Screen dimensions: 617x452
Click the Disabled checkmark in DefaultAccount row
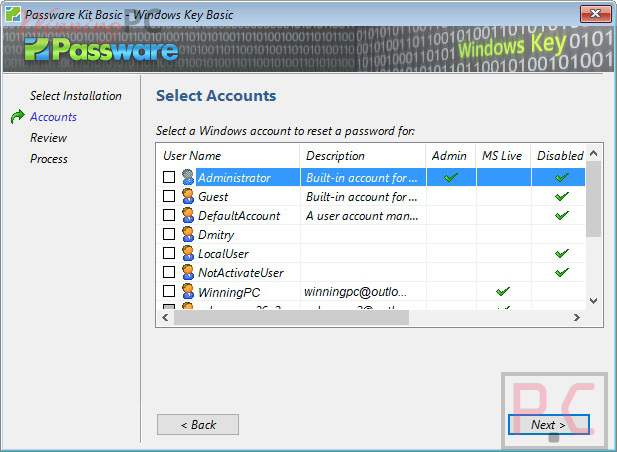click(562, 215)
